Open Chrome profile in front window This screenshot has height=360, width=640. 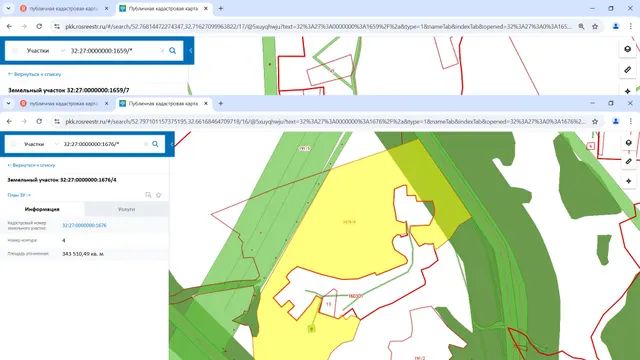(616, 121)
